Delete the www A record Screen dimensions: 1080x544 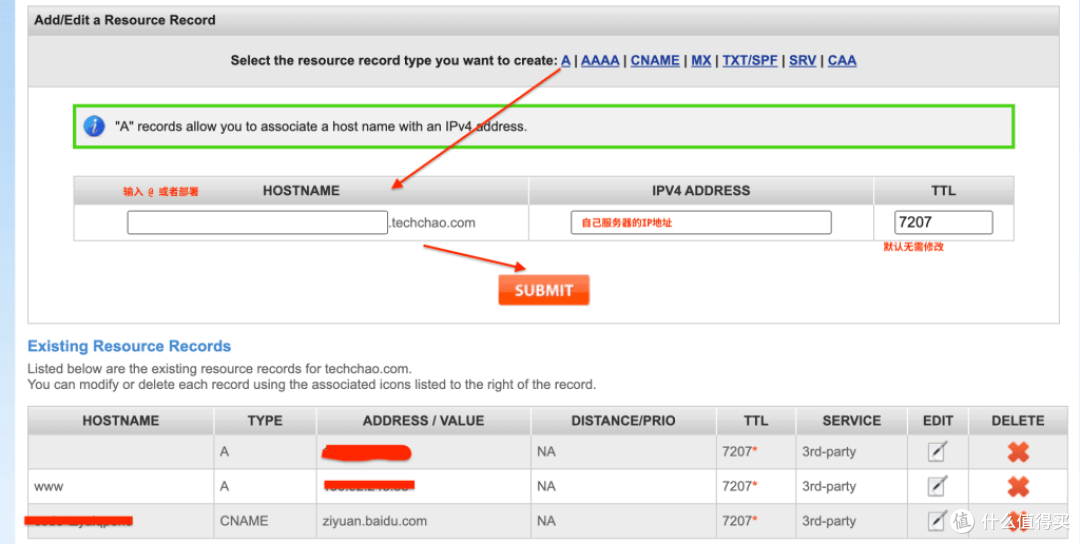coord(1018,487)
